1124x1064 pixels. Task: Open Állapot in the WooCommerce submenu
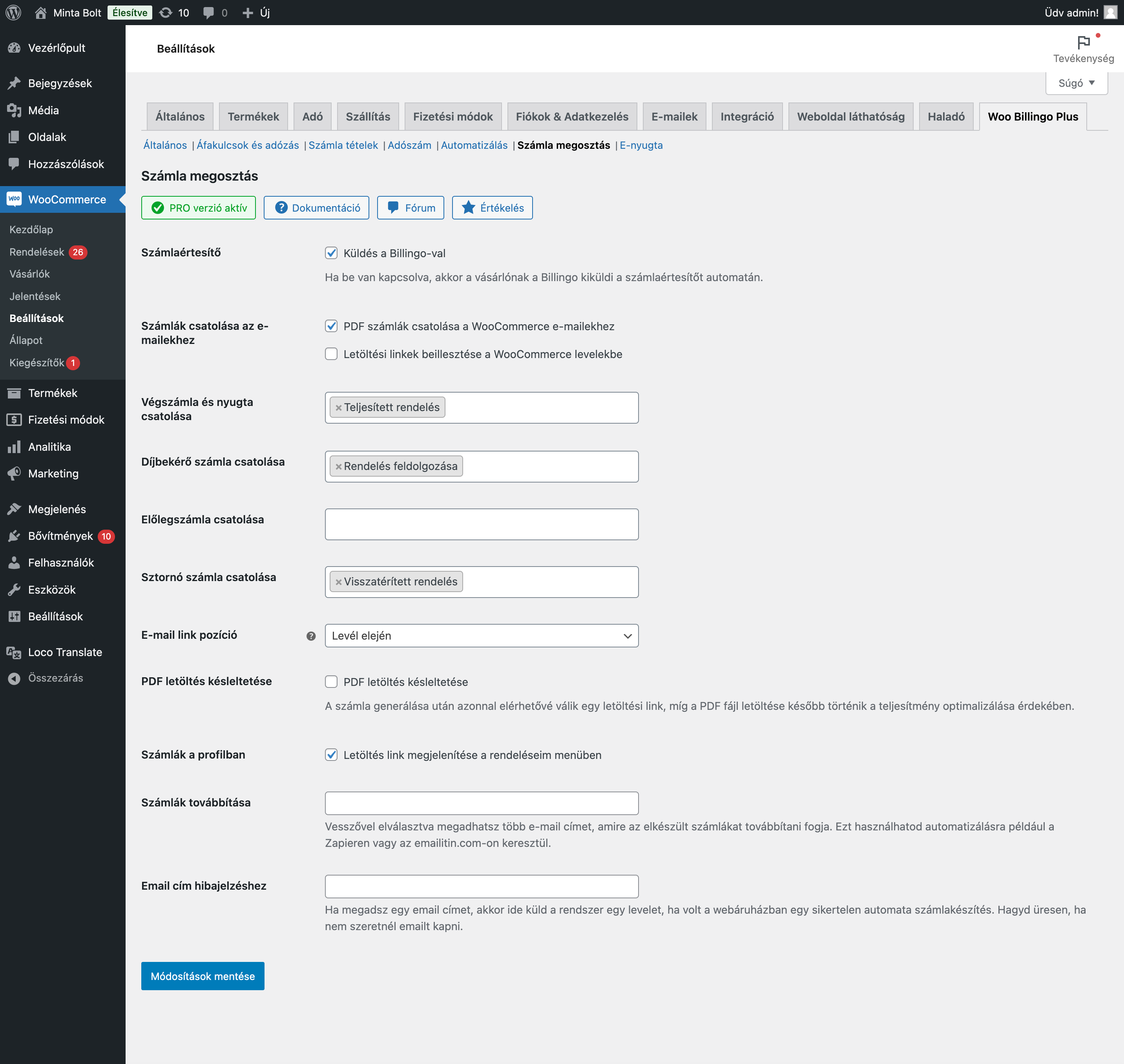(26, 340)
